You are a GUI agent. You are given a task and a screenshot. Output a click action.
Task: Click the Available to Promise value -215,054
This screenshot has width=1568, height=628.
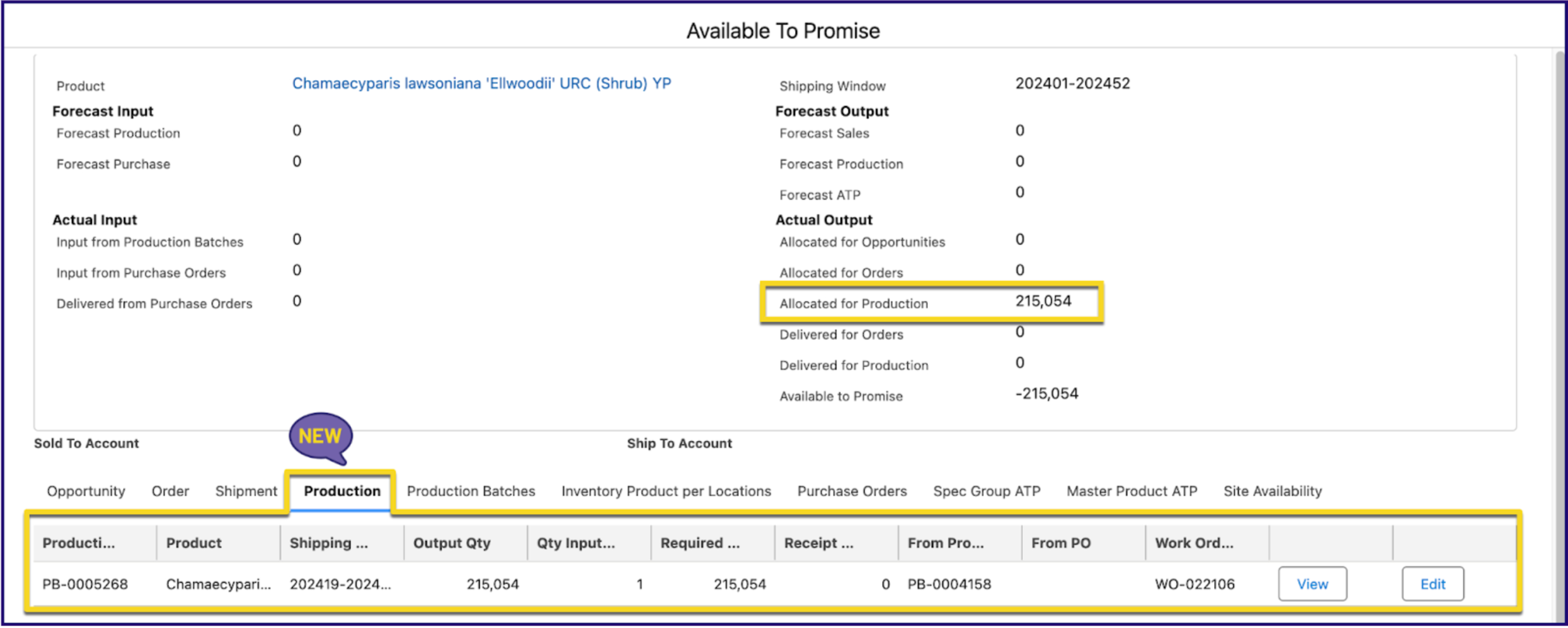[x=1046, y=394]
